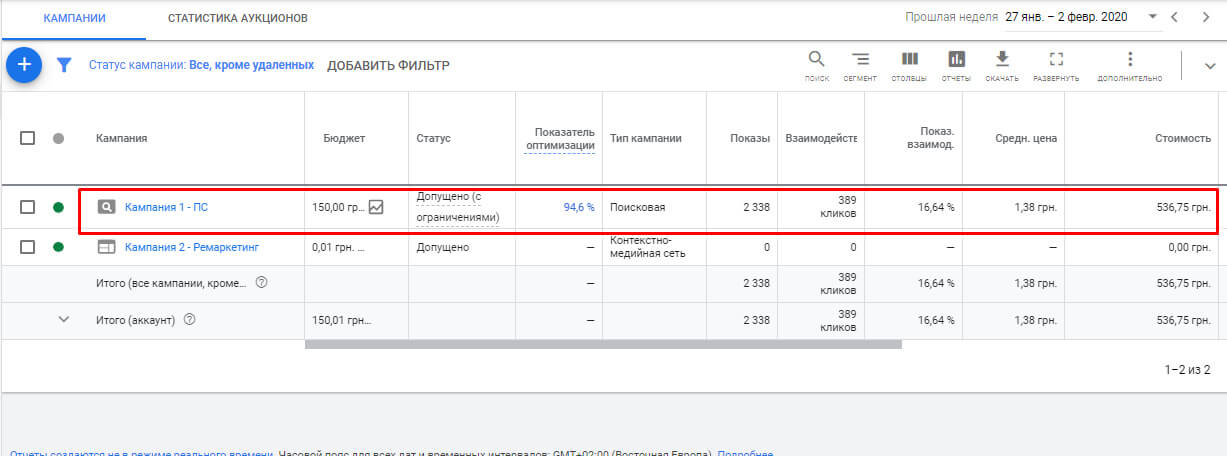Click the Допущено (с ограничениями) status
This screenshot has width=1227, height=456.
(x=458, y=207)
